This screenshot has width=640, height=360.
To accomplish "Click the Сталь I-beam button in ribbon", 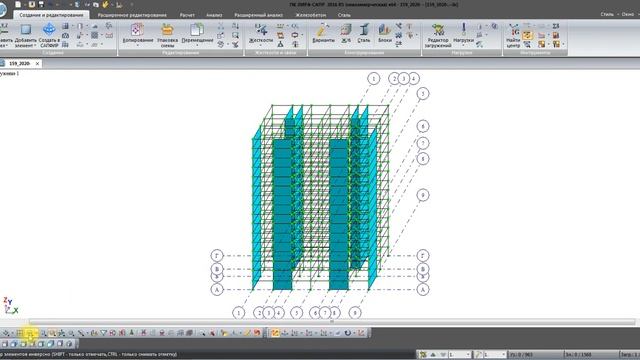I will [364, 33].
